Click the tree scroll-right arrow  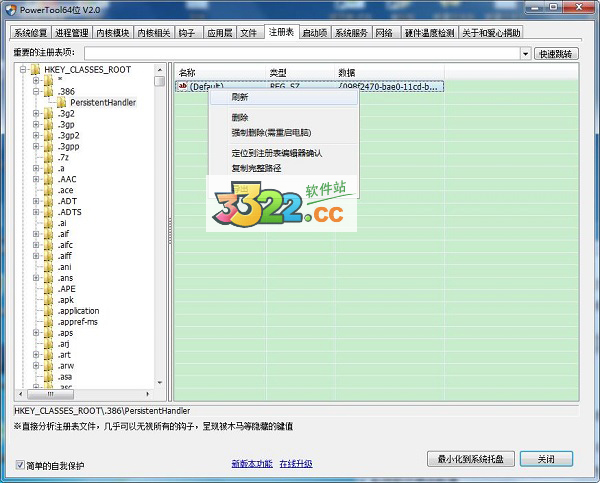147,394
